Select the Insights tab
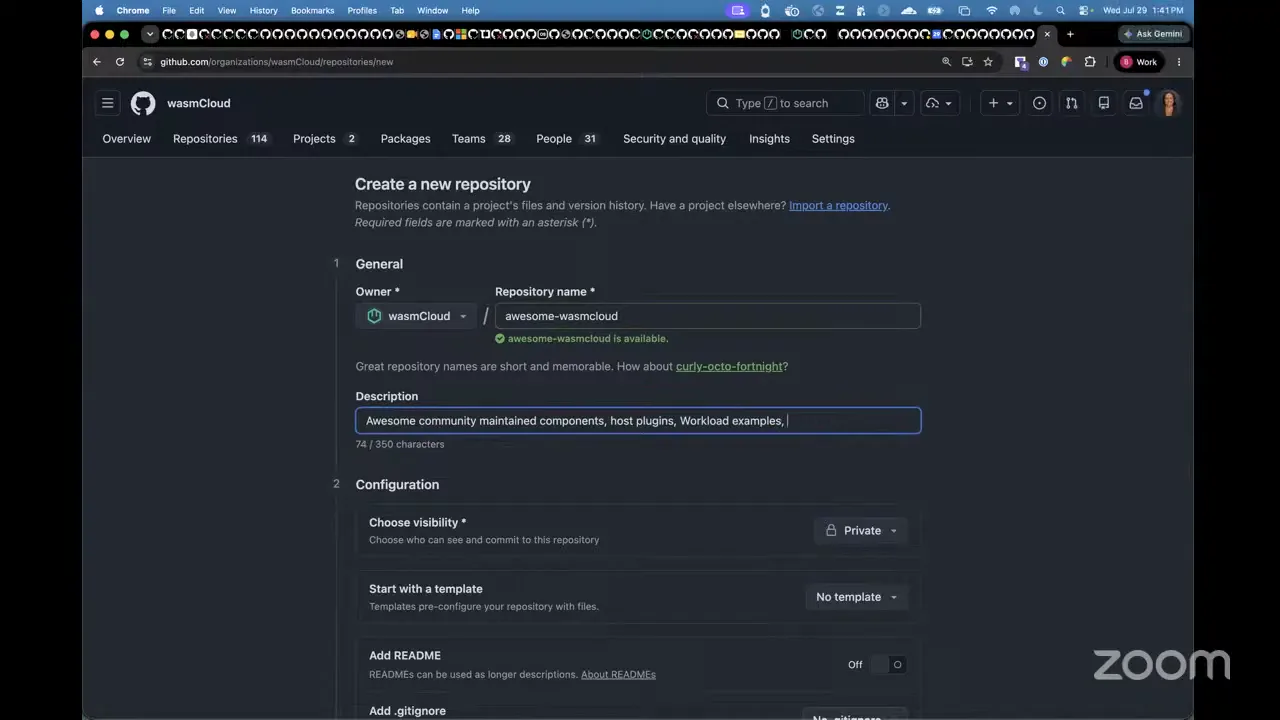Screen dimensions: 1280x720 [x=769, y=139]
